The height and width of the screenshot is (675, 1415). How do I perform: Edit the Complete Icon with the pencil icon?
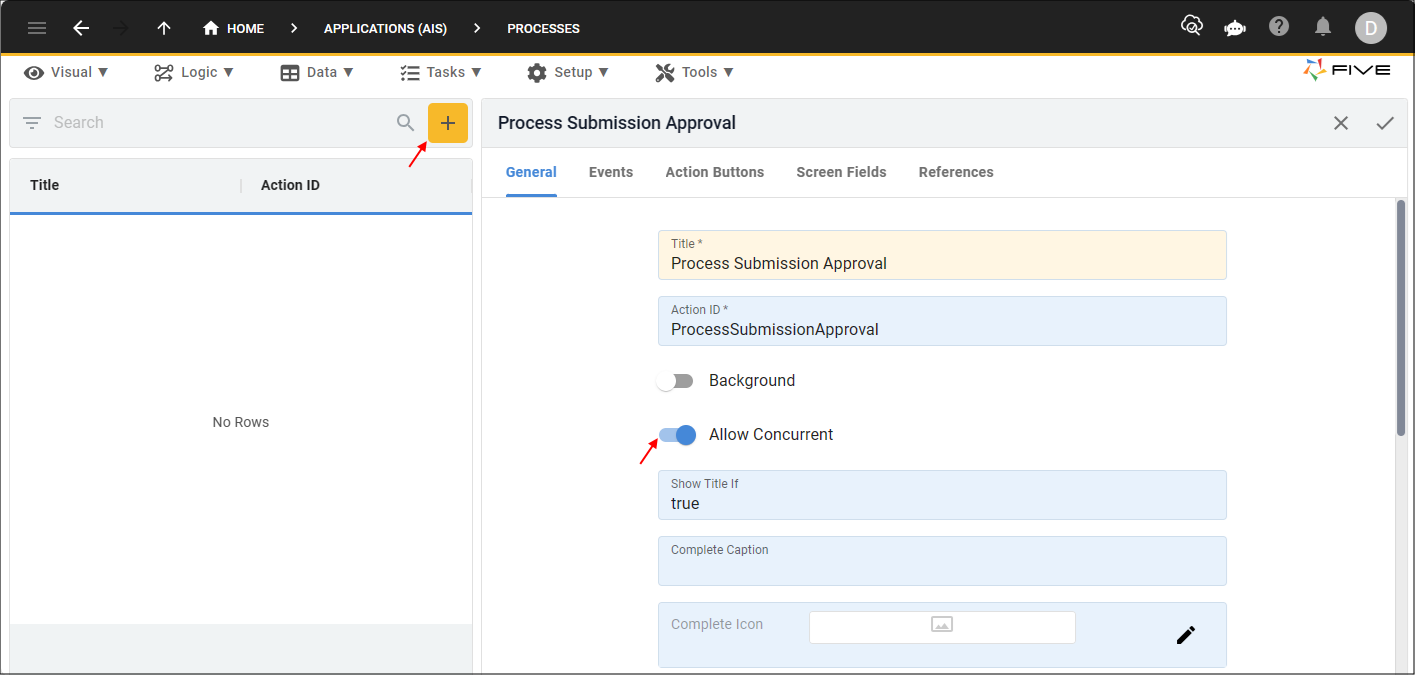coord(1186,634)
